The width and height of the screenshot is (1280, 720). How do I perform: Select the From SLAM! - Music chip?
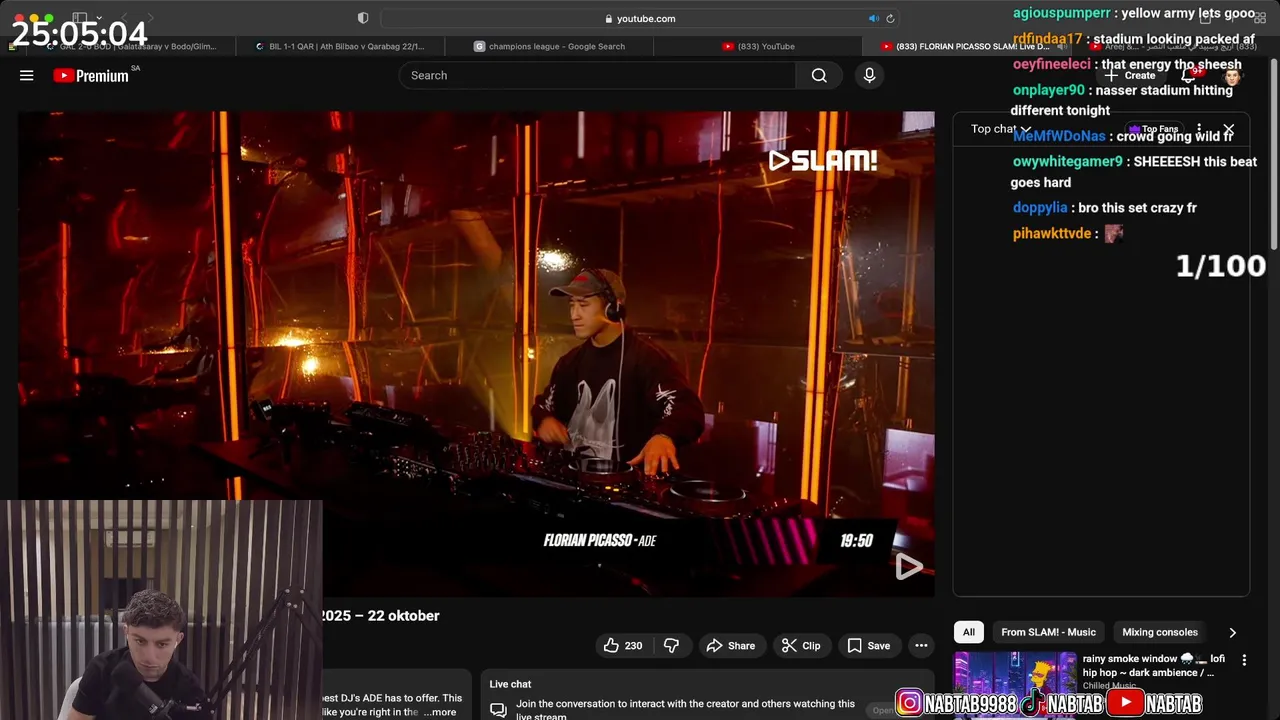click(x=1048, y=632)
